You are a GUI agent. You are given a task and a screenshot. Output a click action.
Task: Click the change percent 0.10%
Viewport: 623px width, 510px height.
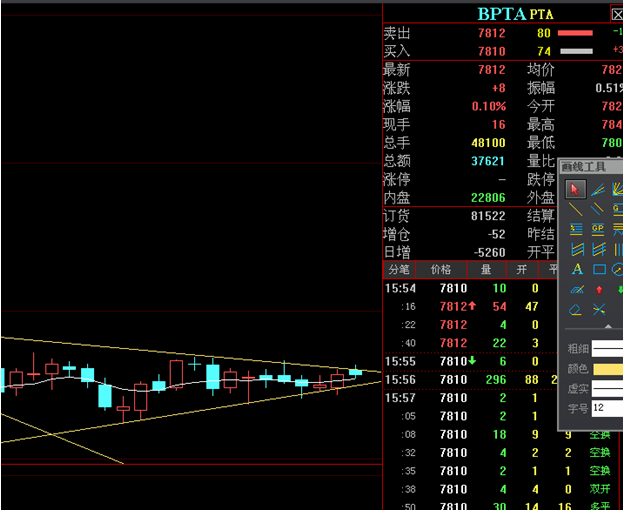point(489,106)
